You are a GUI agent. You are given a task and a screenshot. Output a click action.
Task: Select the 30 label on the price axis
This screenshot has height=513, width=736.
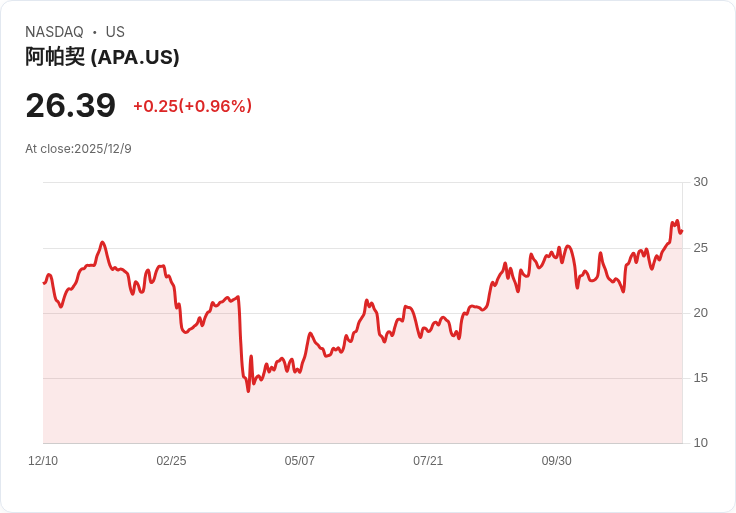(x=700, y=182)
